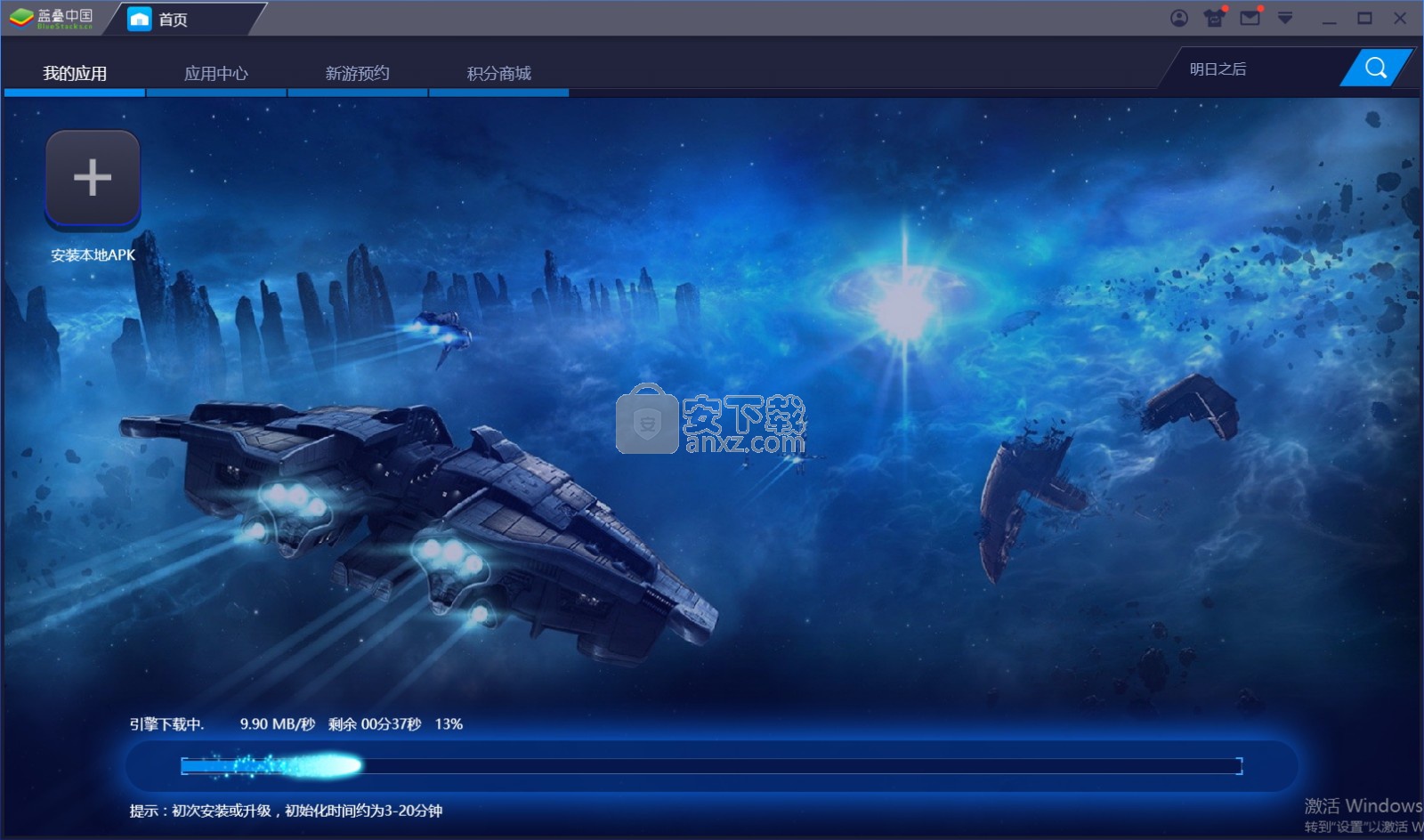Switch to the 应用中心 tab
Image resolution: width=1424 pixels, height=840 pixels.
pyautogui.click(x=216, y=73)
